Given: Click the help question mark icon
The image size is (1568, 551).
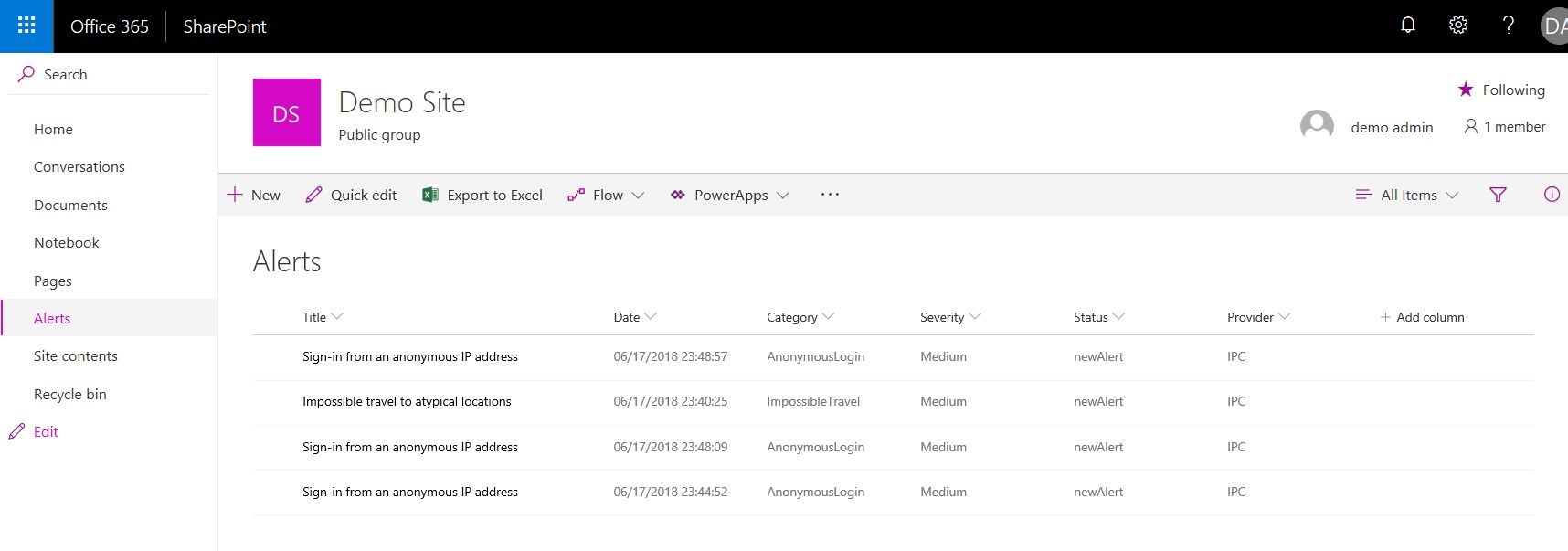Looking at the screenshot, I should point(1509,26).
